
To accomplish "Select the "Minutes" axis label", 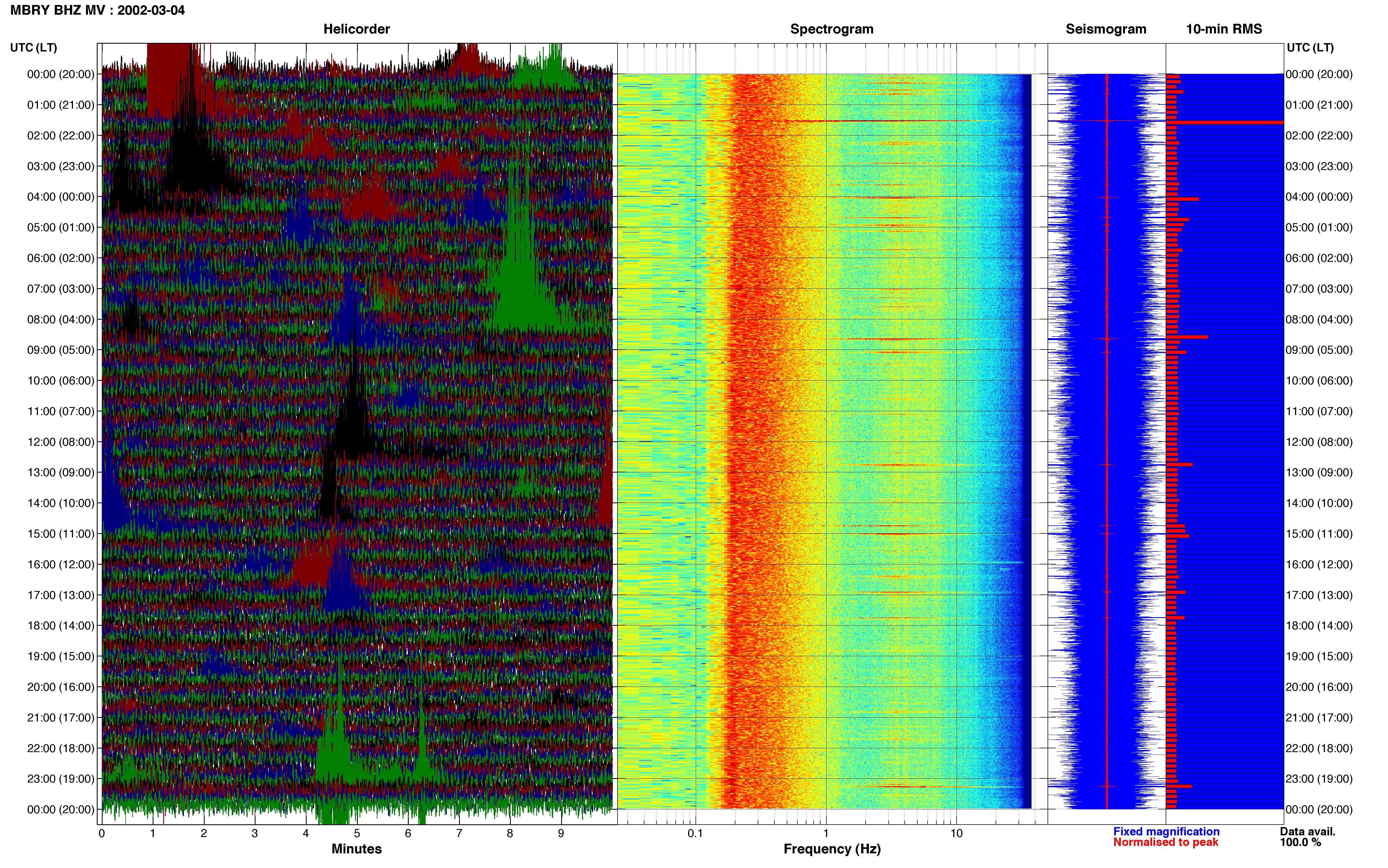I will [356, 848].
